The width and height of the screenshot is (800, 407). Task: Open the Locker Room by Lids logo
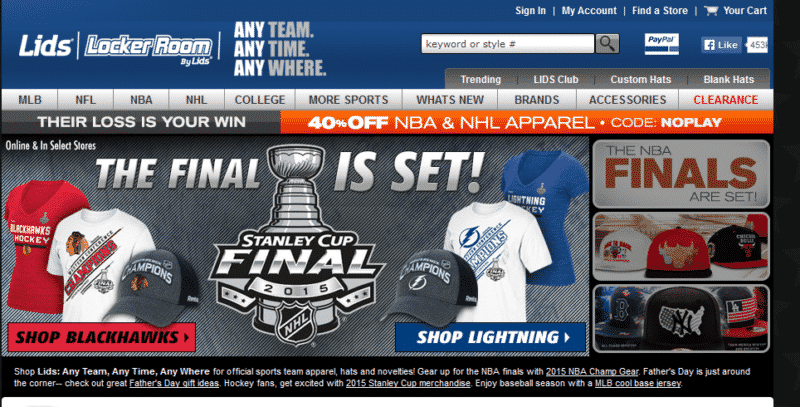coord(148,49)
